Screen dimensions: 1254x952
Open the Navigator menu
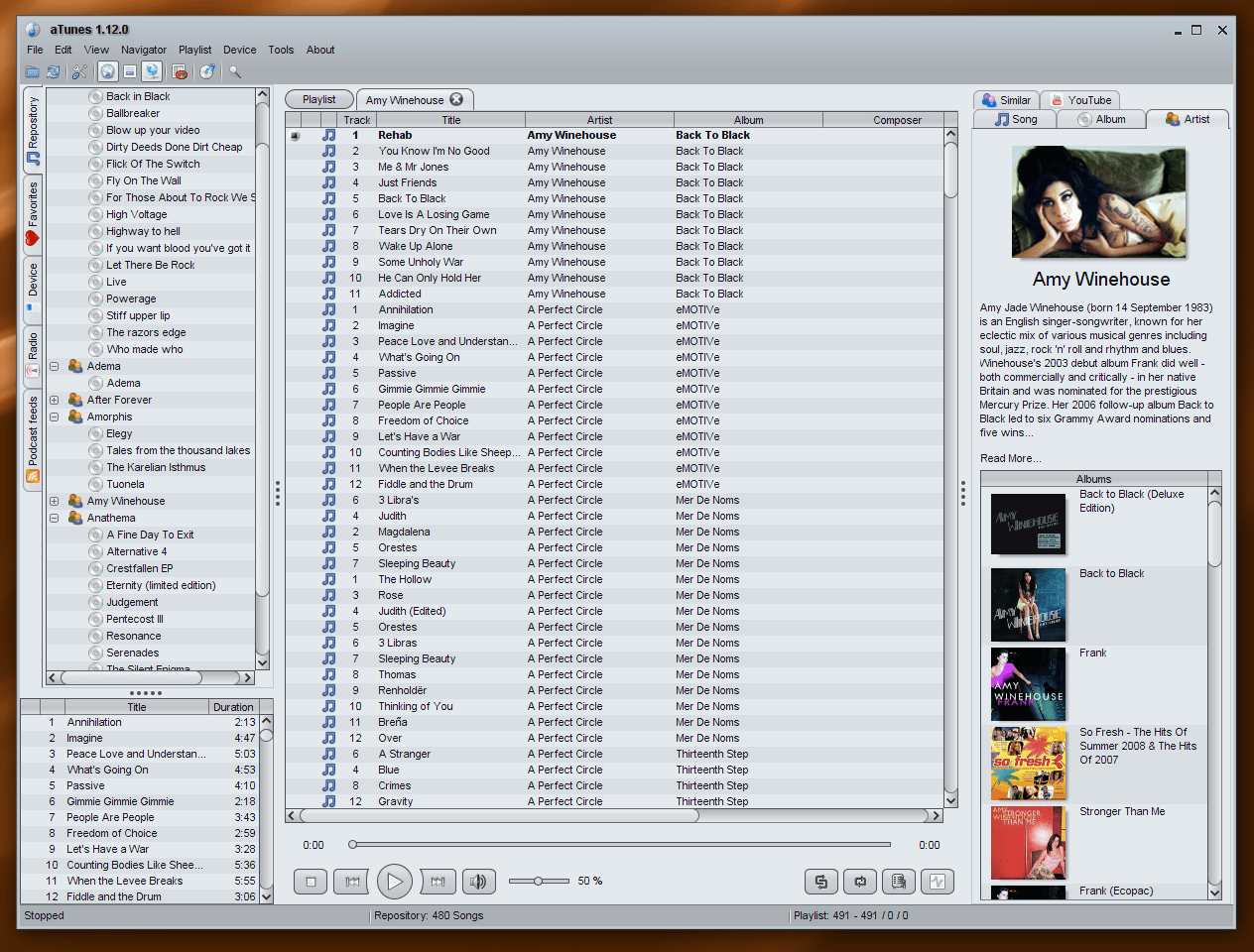pyautogui.click(x=144, y=50)
